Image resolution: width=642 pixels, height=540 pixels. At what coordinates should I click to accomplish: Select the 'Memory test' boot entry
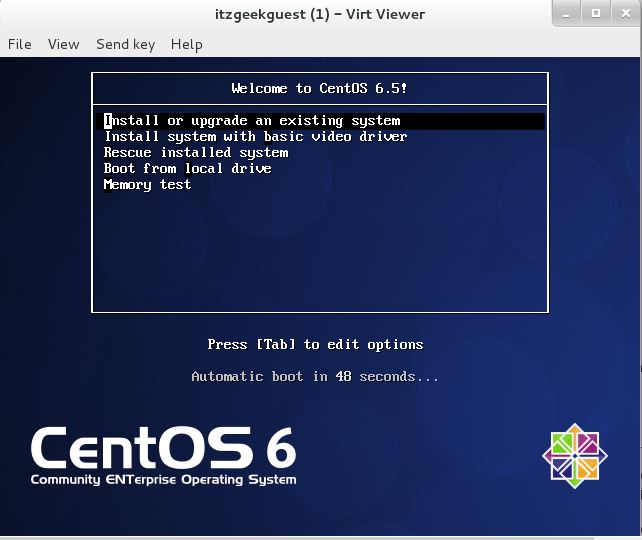coord(147,185)
